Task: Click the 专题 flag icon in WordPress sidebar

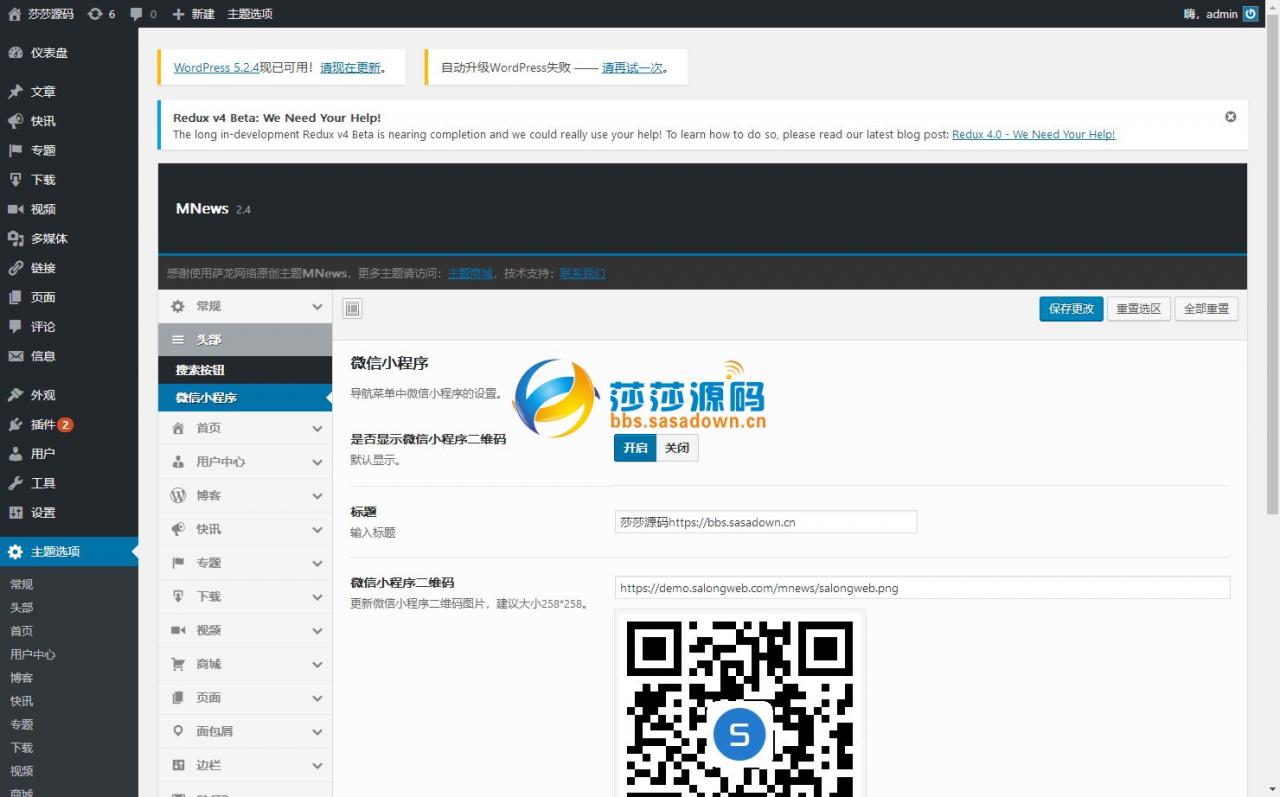Action: coord(15,150)
